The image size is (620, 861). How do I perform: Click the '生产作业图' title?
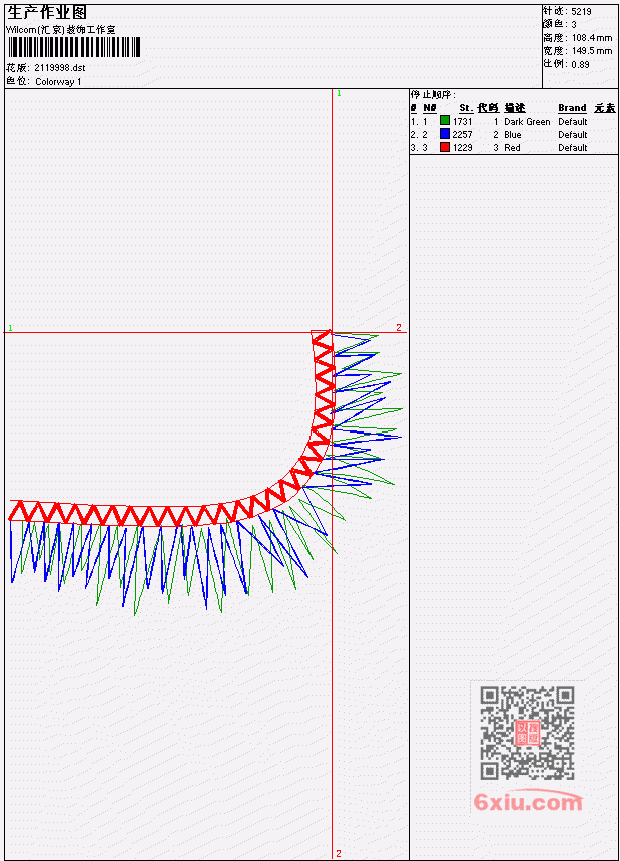pyautogui.click(x=47, y=12)
